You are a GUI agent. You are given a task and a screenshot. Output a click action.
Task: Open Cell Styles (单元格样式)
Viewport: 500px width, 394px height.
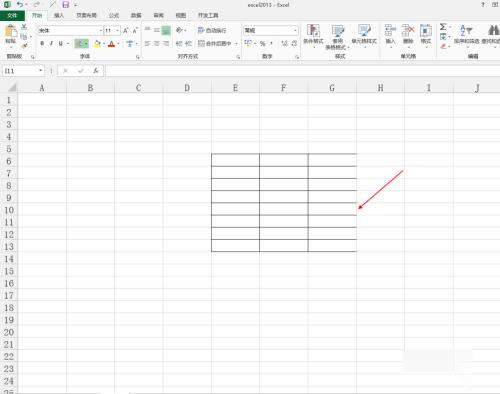364,35
